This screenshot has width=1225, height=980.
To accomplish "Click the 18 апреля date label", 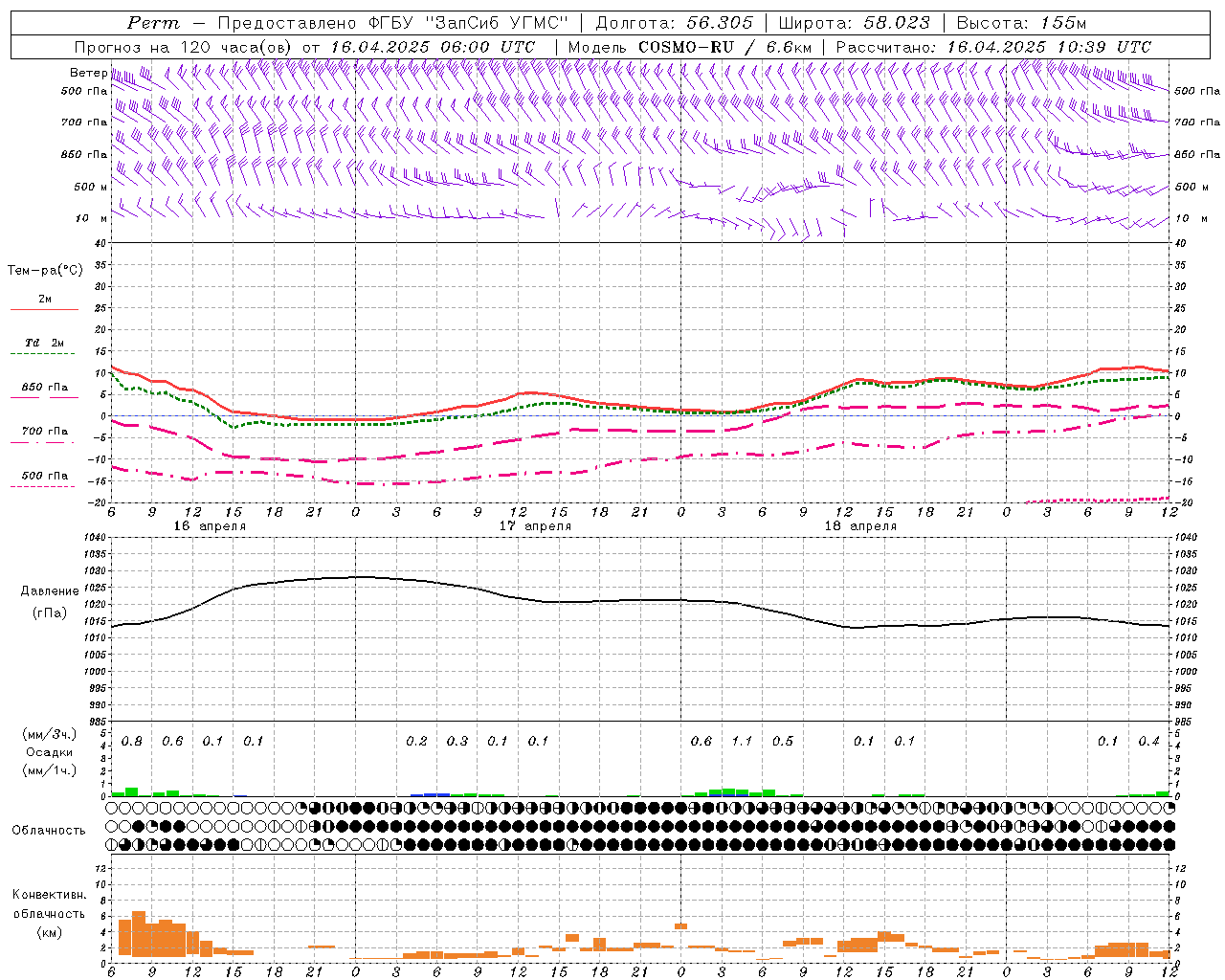I will coord(860,526).
